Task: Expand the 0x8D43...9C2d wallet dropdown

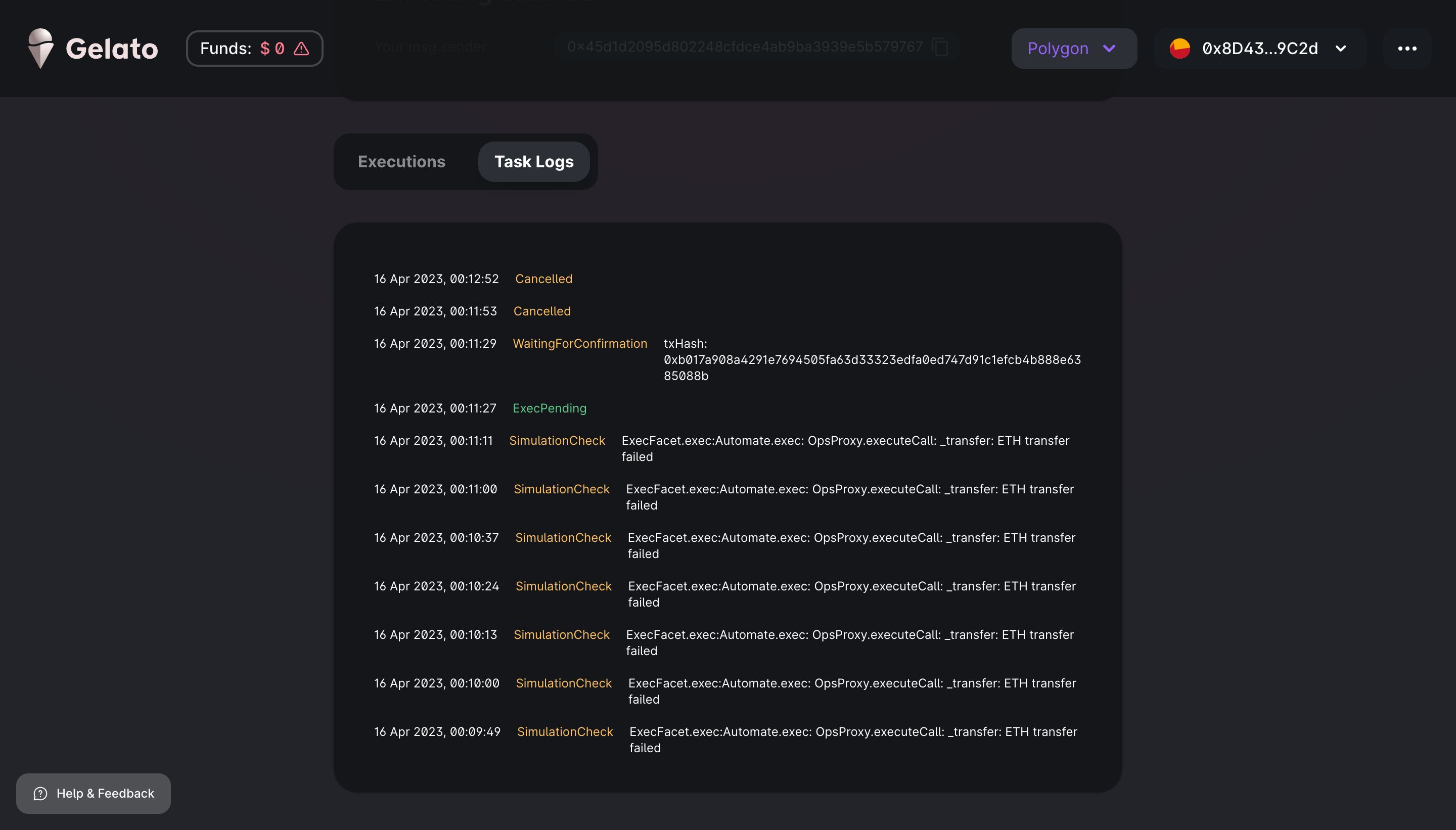Action: (x=1259, y=49)
